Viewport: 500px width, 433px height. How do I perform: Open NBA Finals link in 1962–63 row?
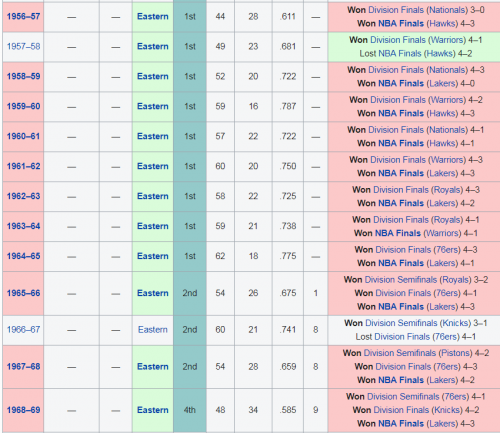pos(401,203)
